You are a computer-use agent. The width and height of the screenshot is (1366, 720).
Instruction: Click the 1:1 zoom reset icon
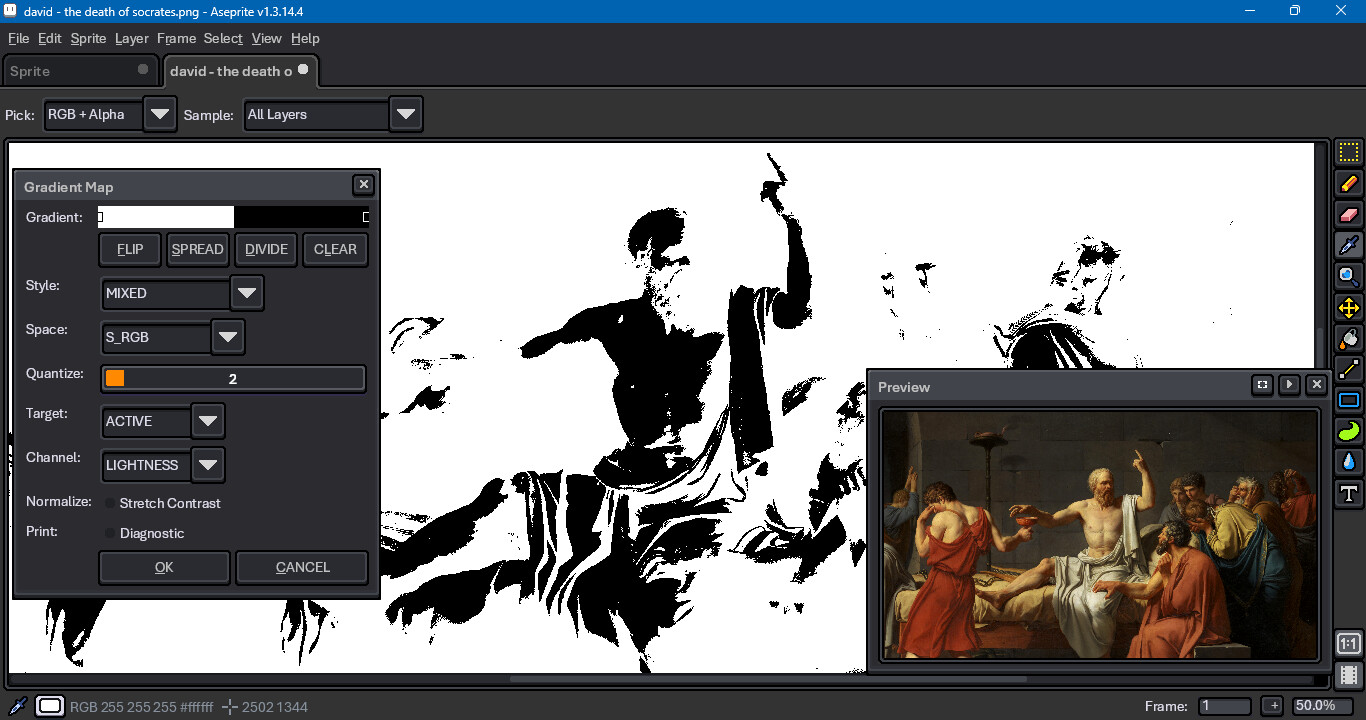coord(1348,644)
